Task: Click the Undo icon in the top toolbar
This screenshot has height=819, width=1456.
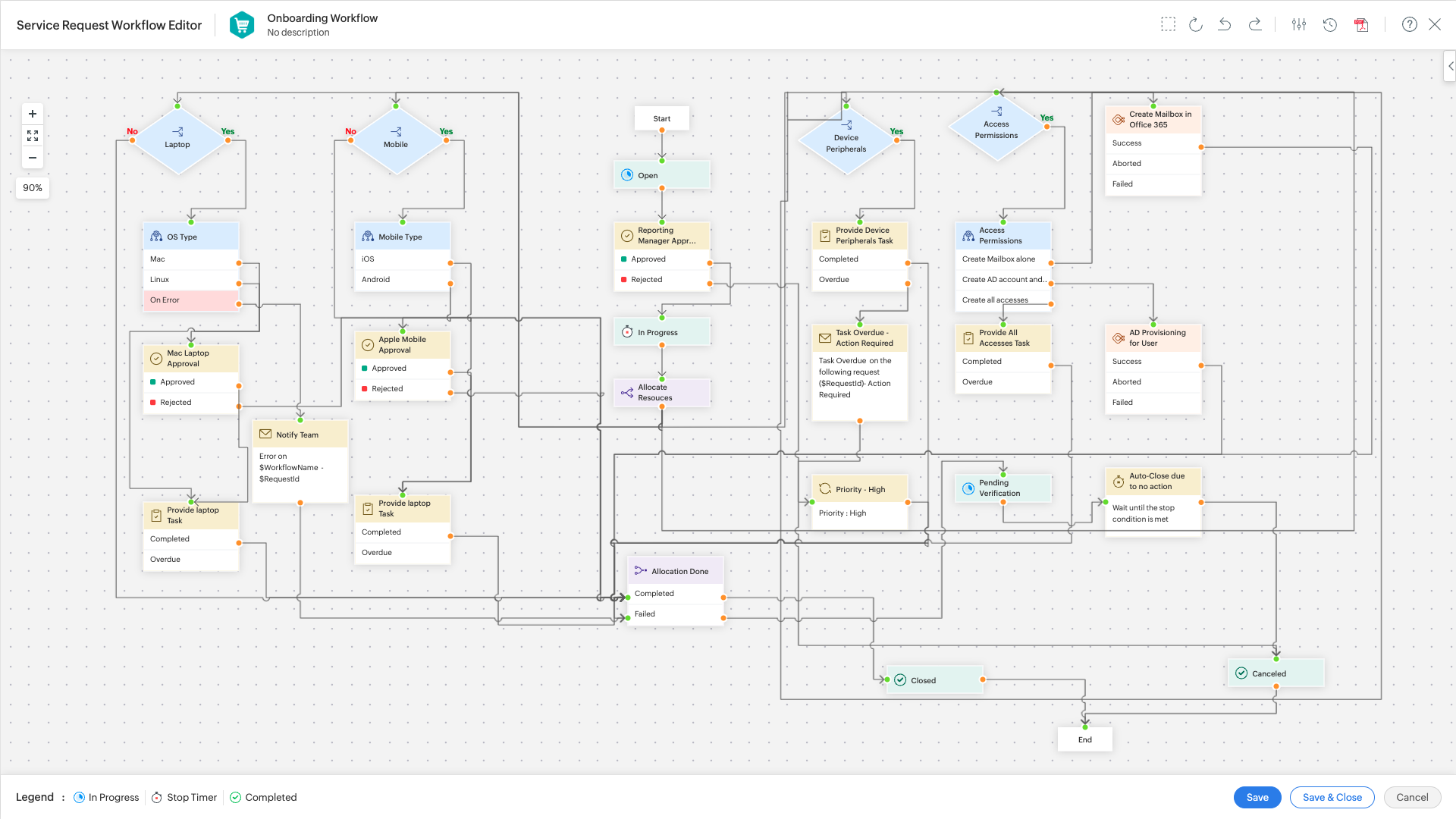Action: (1225, 24)
